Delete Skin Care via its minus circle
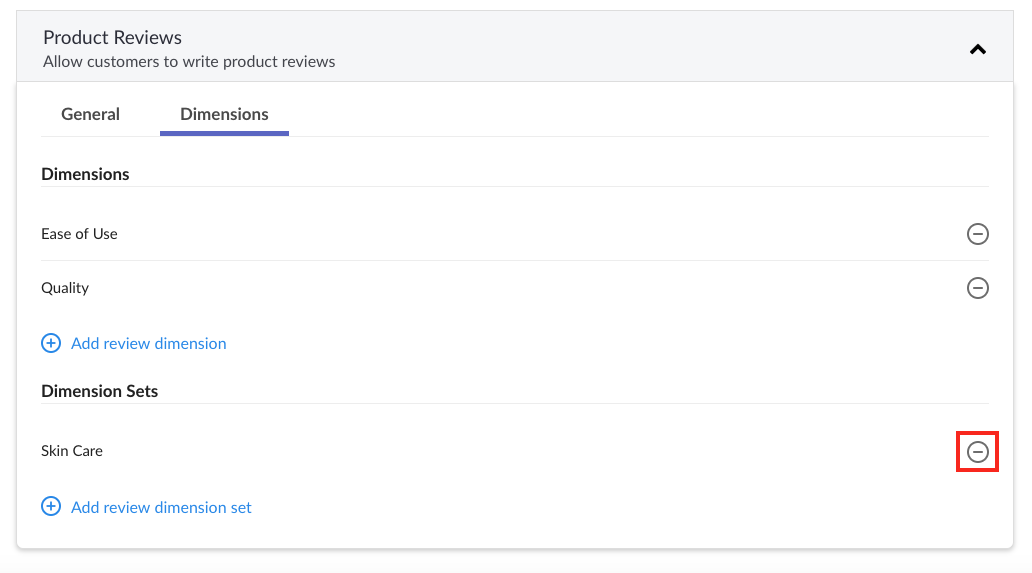This screenshot has height=573, width=1032. point(977,451)
